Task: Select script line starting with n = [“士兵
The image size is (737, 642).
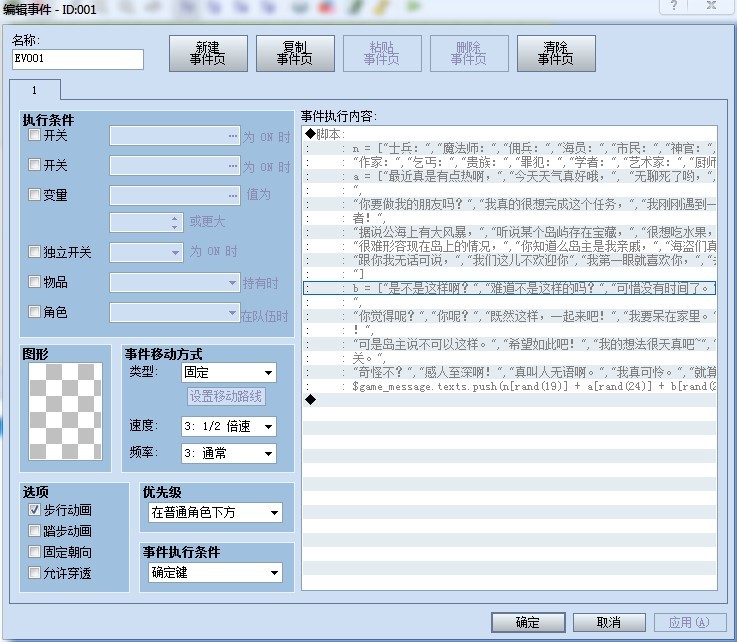Action: tap(510, 149)
